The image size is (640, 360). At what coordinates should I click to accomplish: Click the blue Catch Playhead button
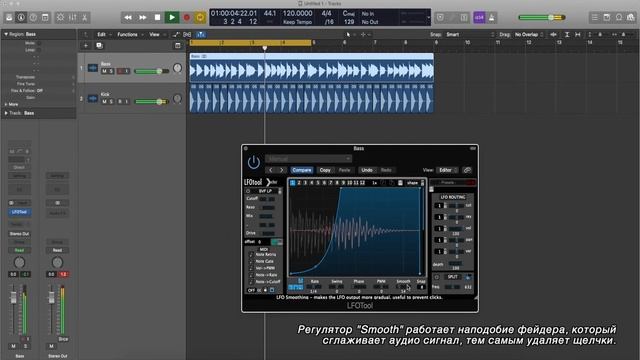pos(200,35)
